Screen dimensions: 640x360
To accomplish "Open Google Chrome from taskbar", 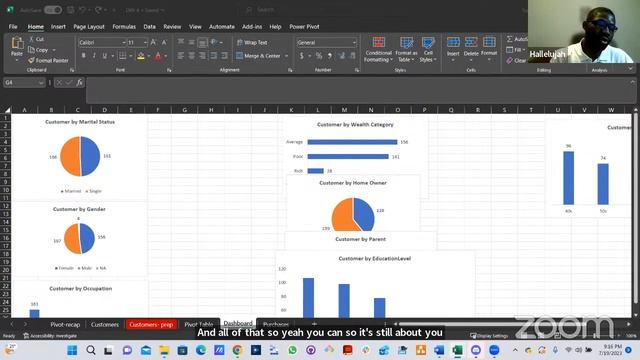I will click(x=237, y=350).
